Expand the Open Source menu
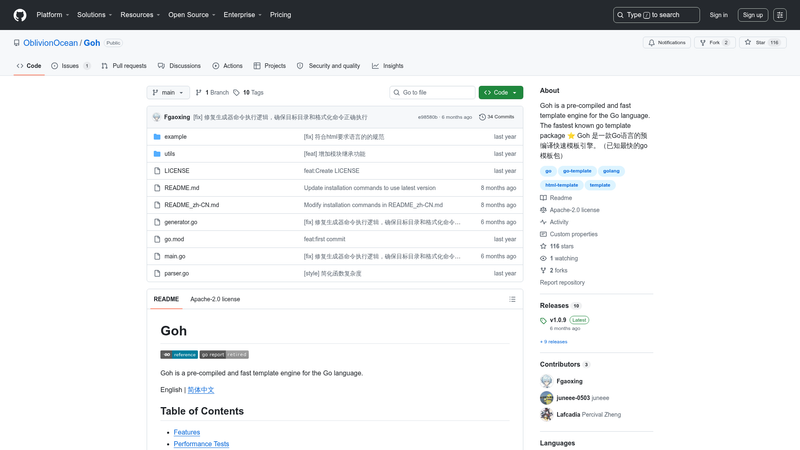The width and height of the screenshot is (800, 450). [192, 15]
